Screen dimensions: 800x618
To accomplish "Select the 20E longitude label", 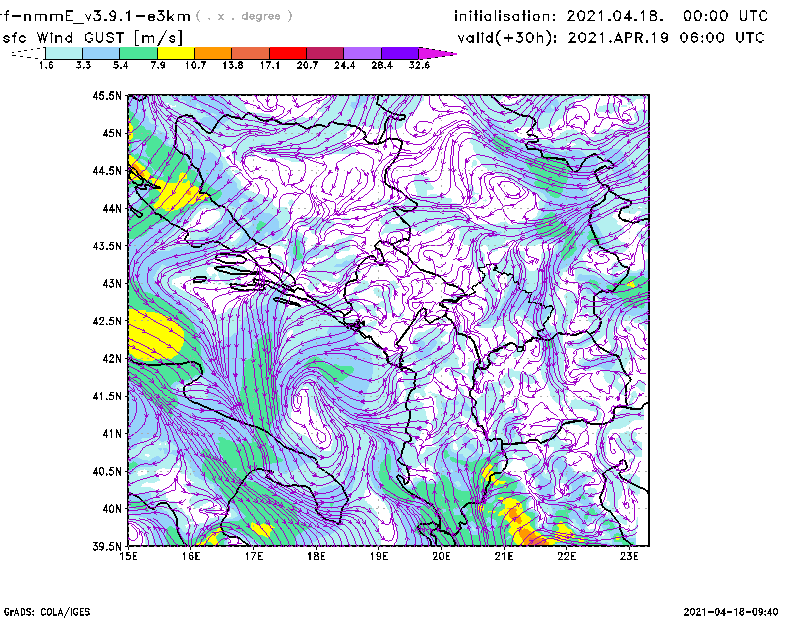I will [x=441, y=556].
